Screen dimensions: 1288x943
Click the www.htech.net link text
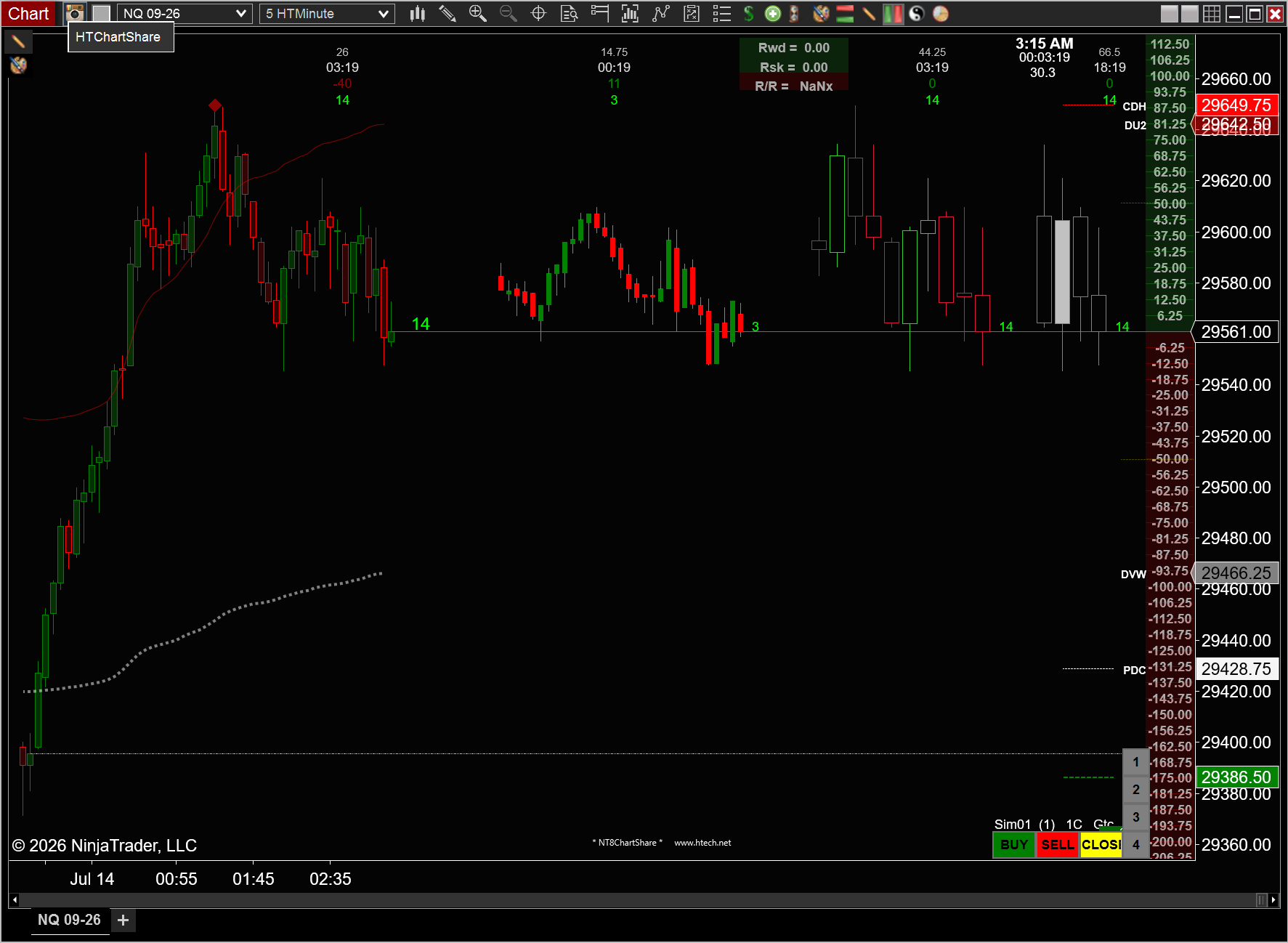(702, 843)
